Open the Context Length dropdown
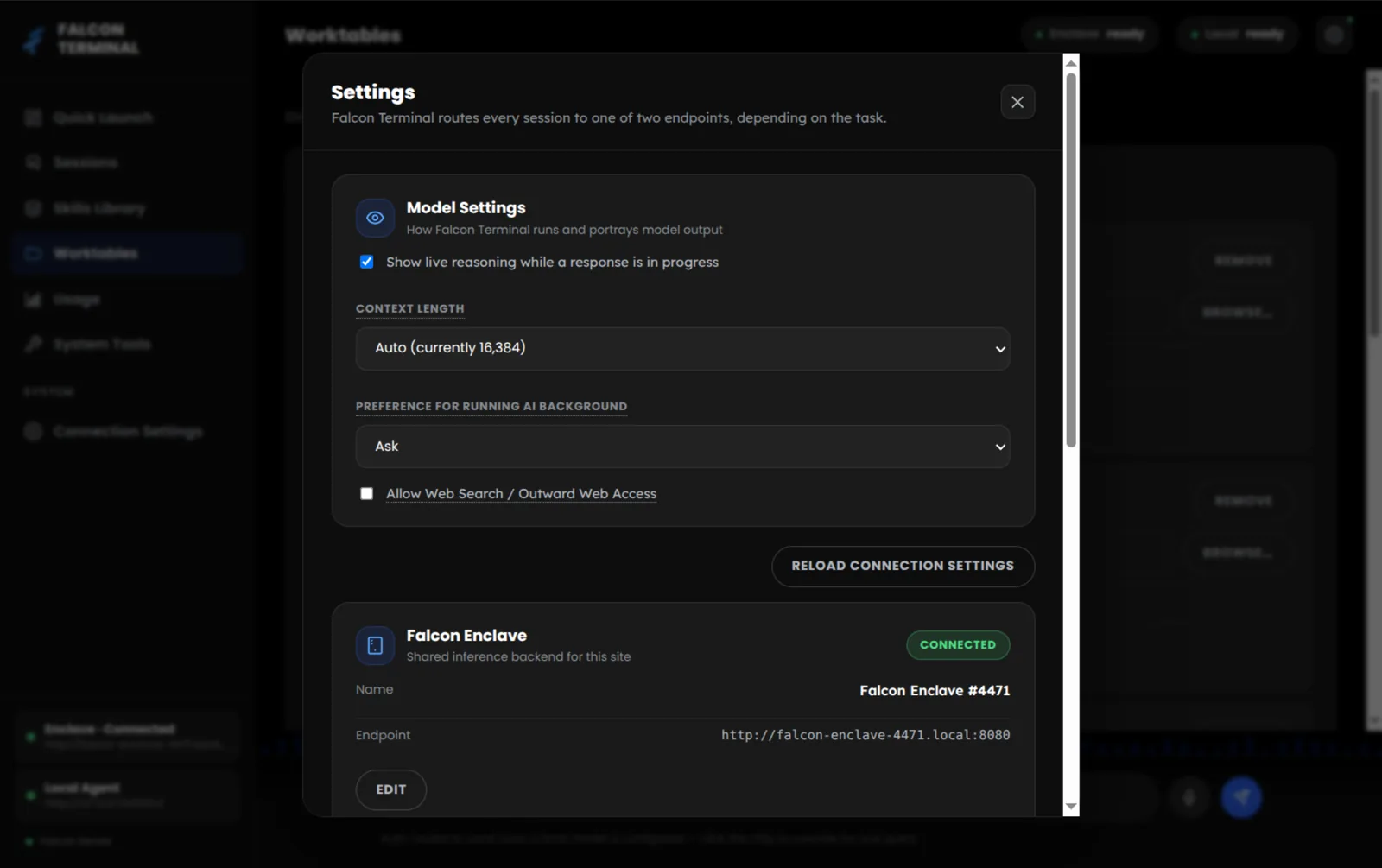1382x868 pixels. (682, 348)
